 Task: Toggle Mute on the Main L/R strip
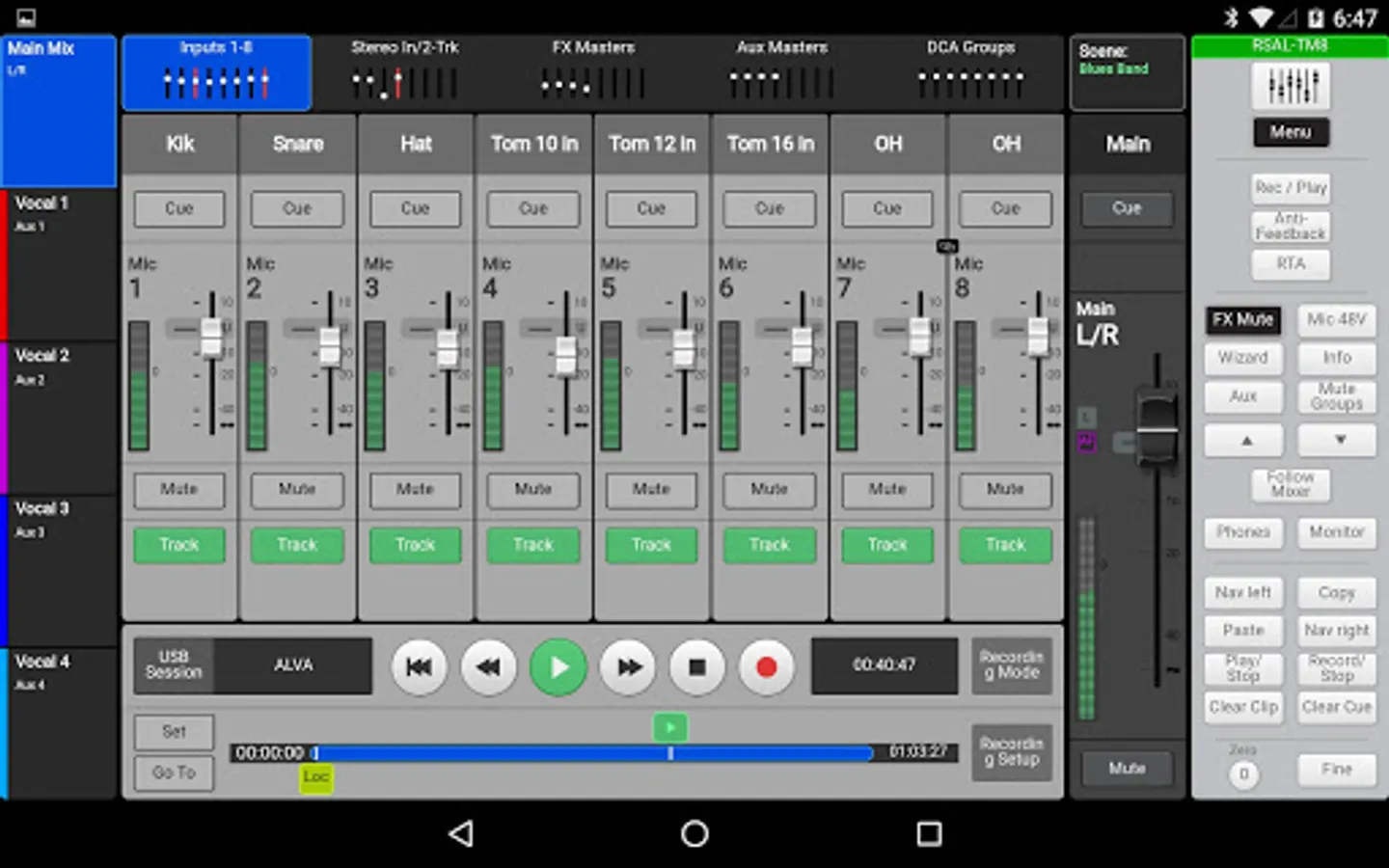click(x=1127, y=769)
